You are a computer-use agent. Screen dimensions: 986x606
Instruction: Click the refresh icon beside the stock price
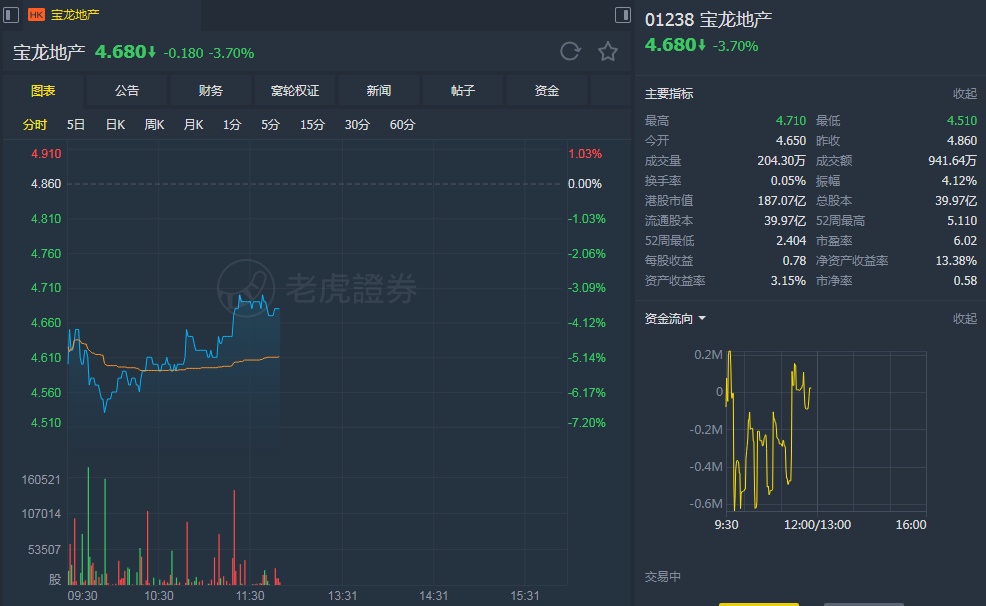point(570,52)
